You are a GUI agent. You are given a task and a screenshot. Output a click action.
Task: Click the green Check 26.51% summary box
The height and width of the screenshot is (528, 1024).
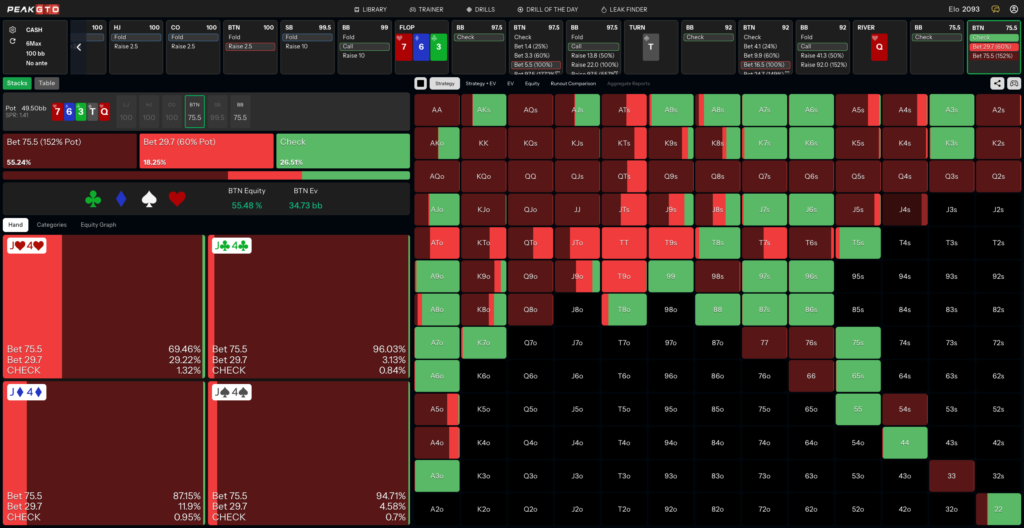[x=343, y=151]
